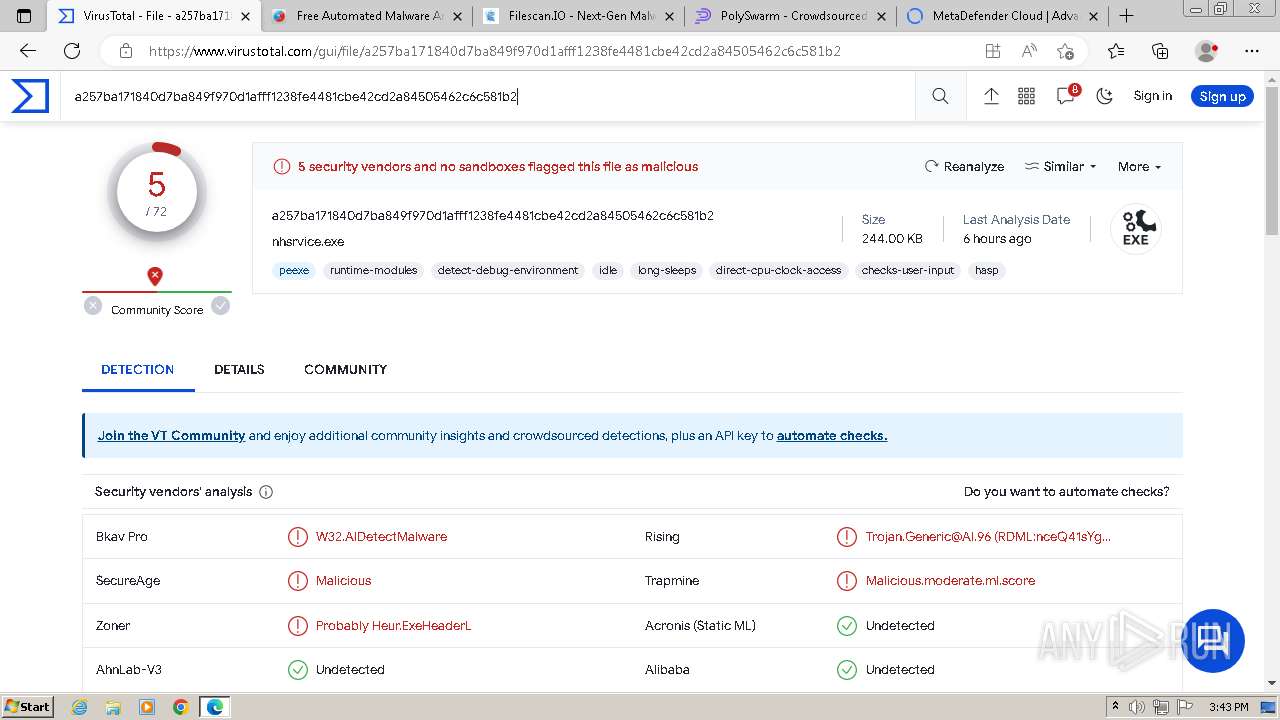
Task: Click the hash search input field
Action: [x=490, y=96]
